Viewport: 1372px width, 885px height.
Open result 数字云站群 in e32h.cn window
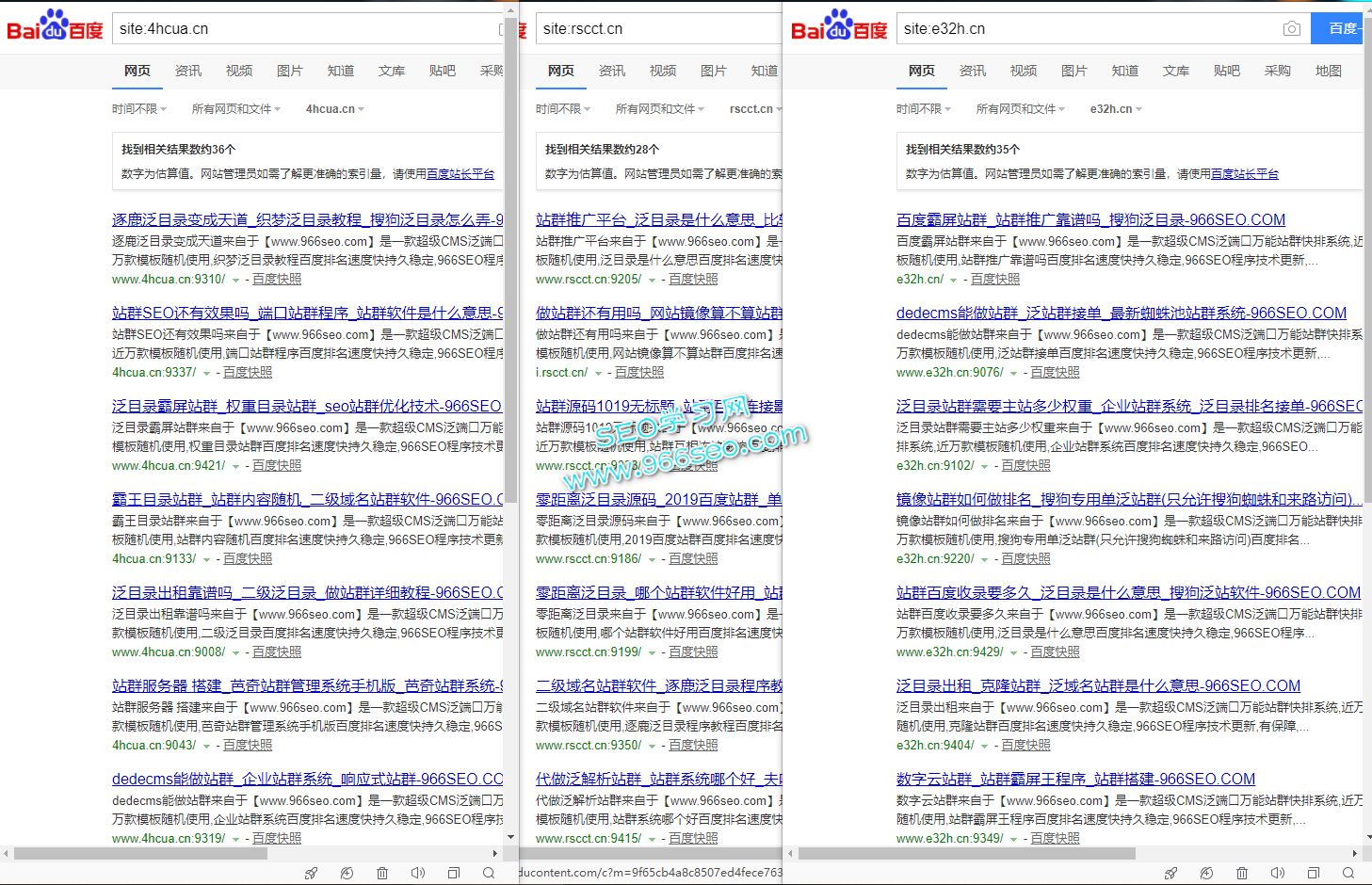1075,779
